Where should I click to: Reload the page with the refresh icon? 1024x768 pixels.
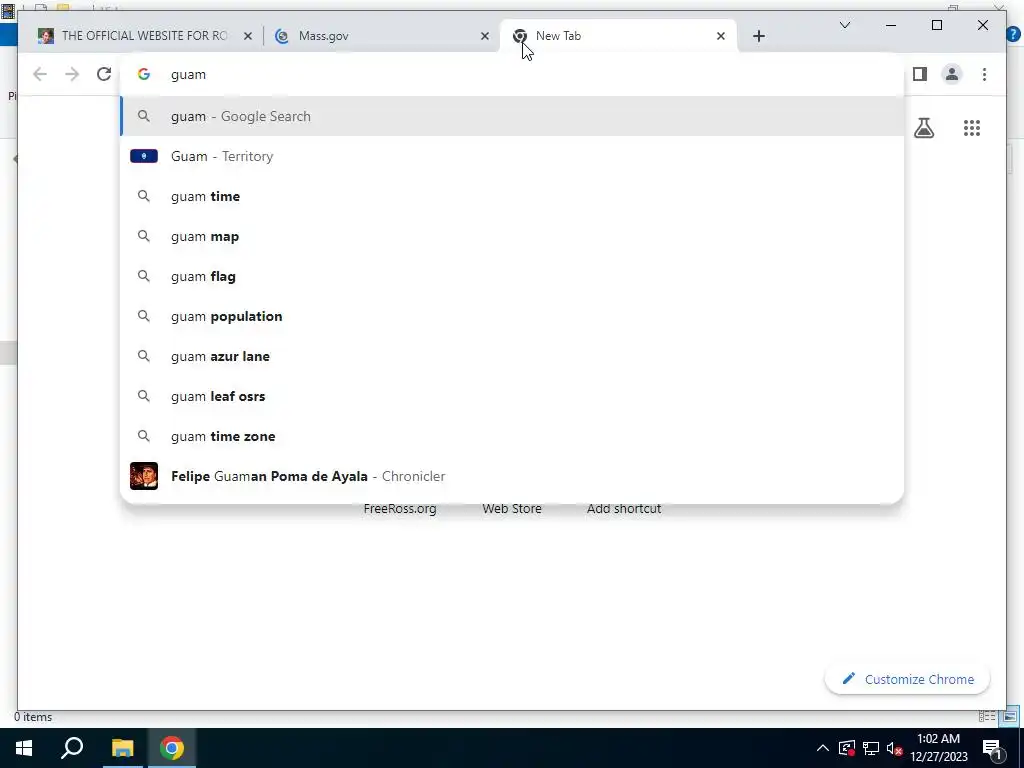click(x=104, y=74)
